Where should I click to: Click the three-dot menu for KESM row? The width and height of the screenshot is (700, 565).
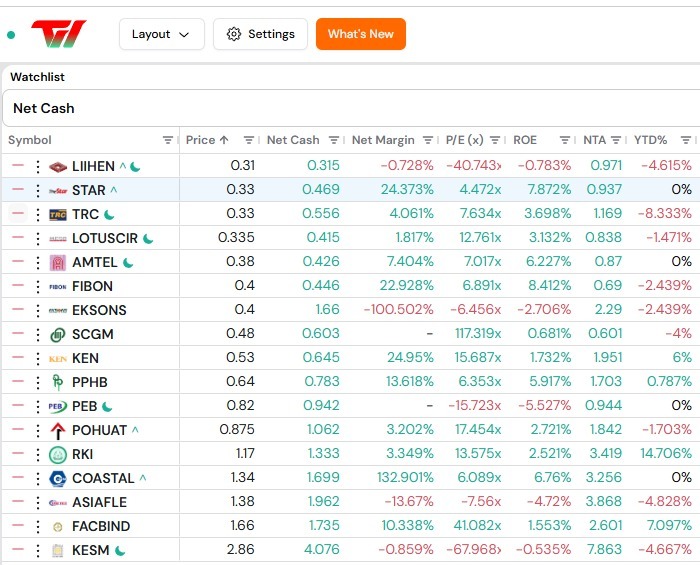coord(38,550)
